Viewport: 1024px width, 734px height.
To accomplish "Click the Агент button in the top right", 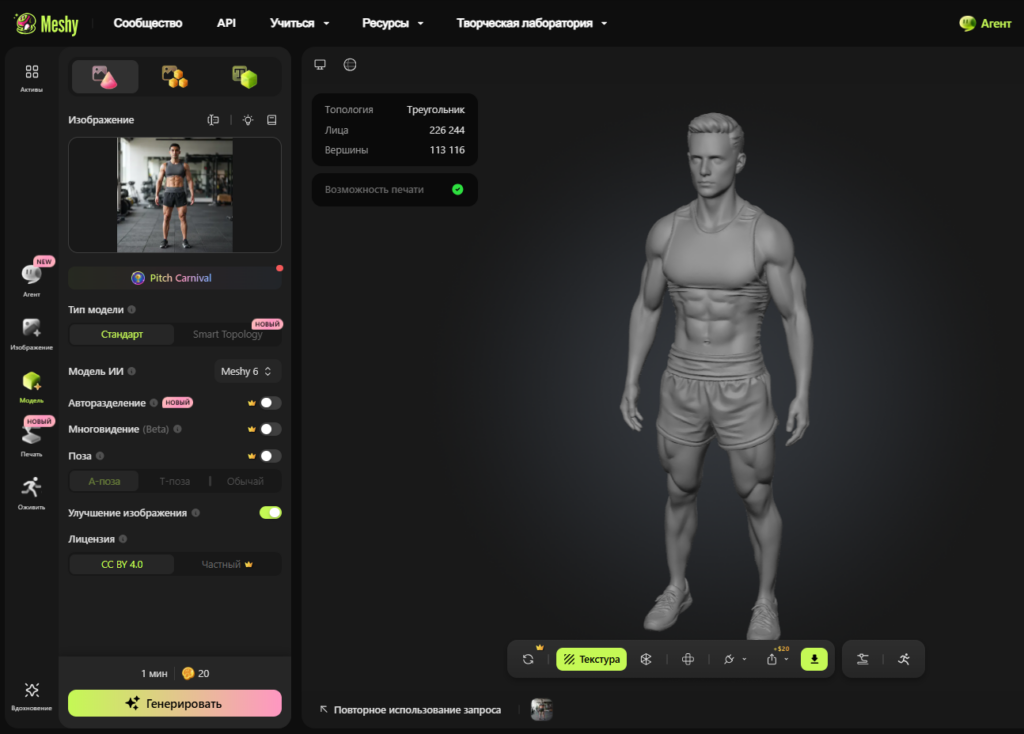I will (x=985, y=24).
